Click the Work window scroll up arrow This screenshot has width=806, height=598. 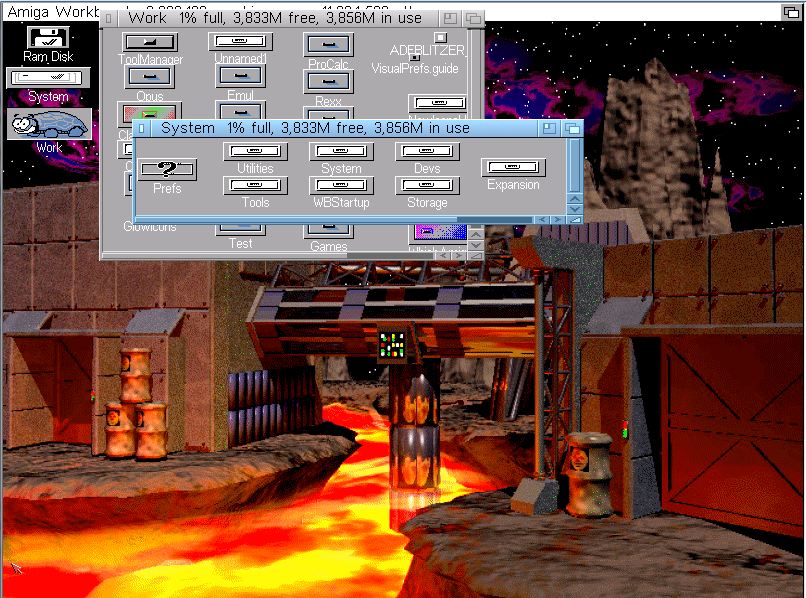point(476,234)
